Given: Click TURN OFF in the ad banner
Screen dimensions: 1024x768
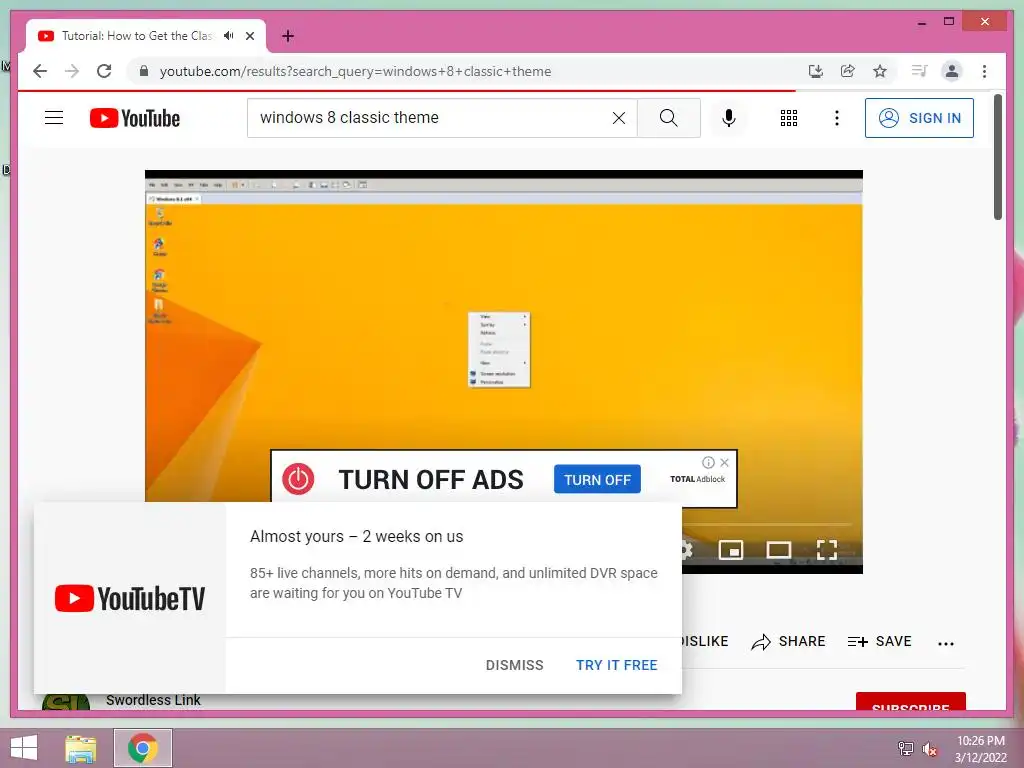Looking at the screenshot, I should (x=597, y=479).
